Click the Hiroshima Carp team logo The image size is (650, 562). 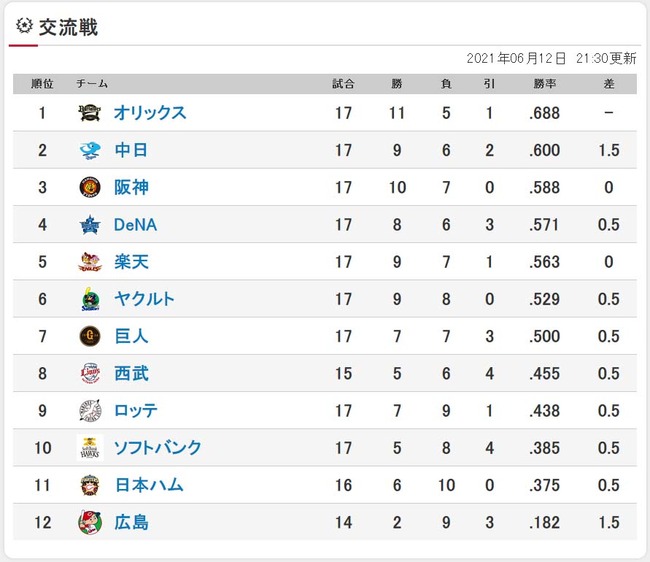coord(90,522)
